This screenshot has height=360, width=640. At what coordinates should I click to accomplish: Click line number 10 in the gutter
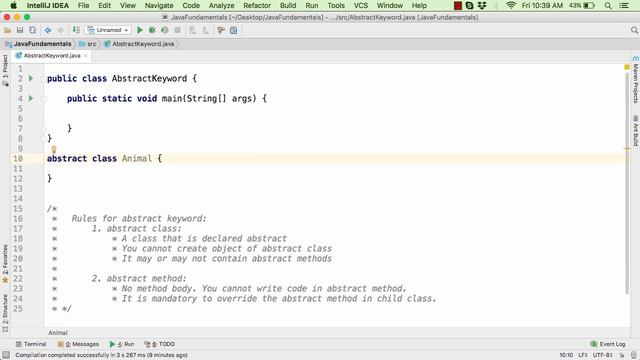18,158
